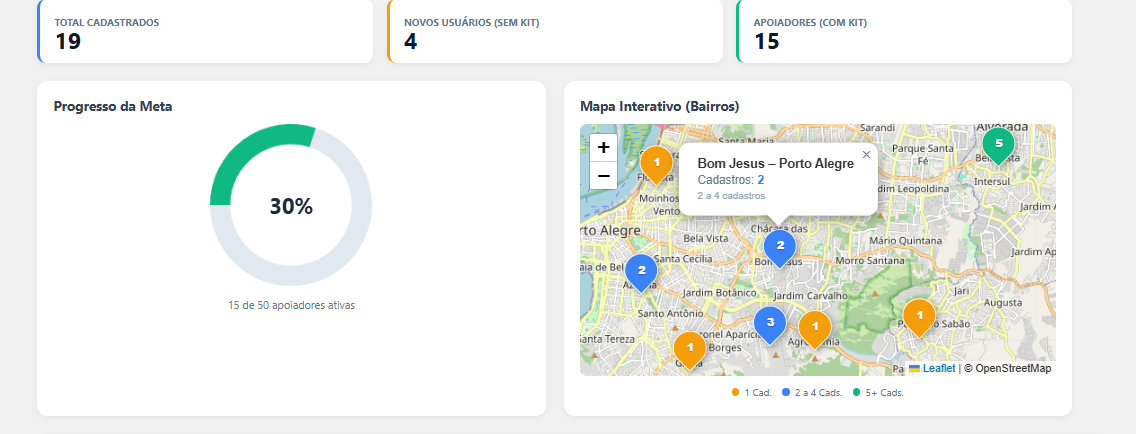Image resolution: width=1136 pixels, height=434 pixels.
Task: Click the value 4 under Novos Usuários
Action: coord(411,41)
